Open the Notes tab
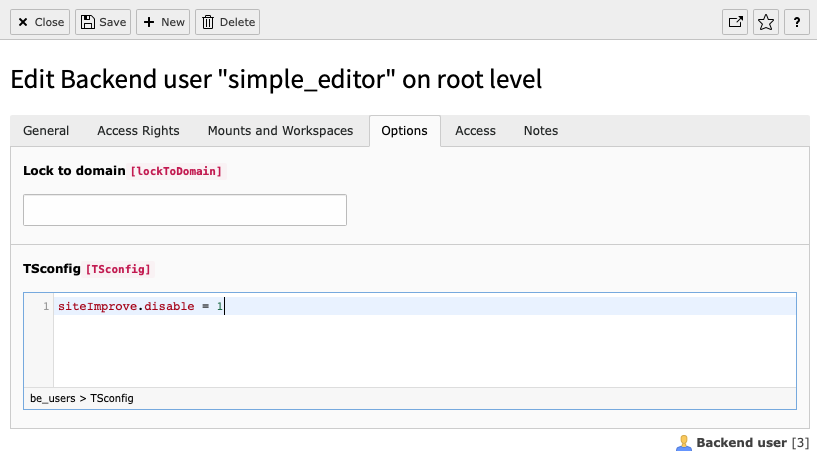This screenshot has height=458, width=817. click(541, 131)
